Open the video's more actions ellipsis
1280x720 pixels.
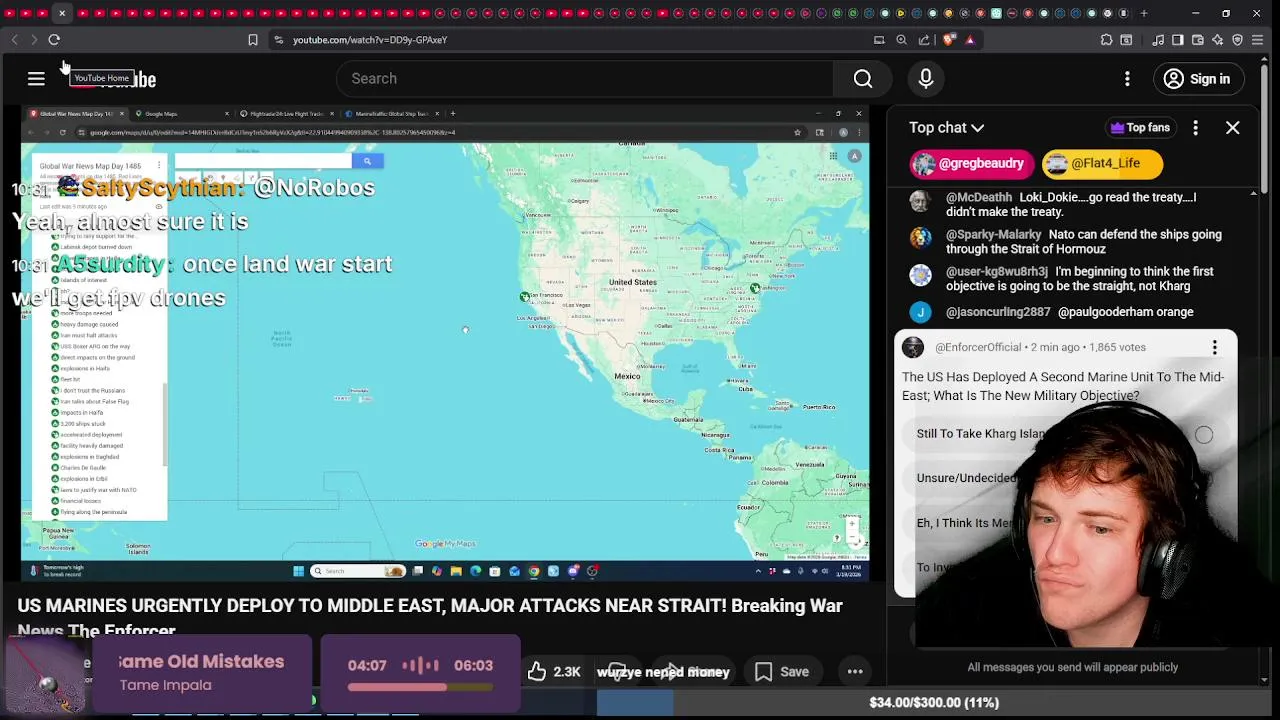click(855, 672)
